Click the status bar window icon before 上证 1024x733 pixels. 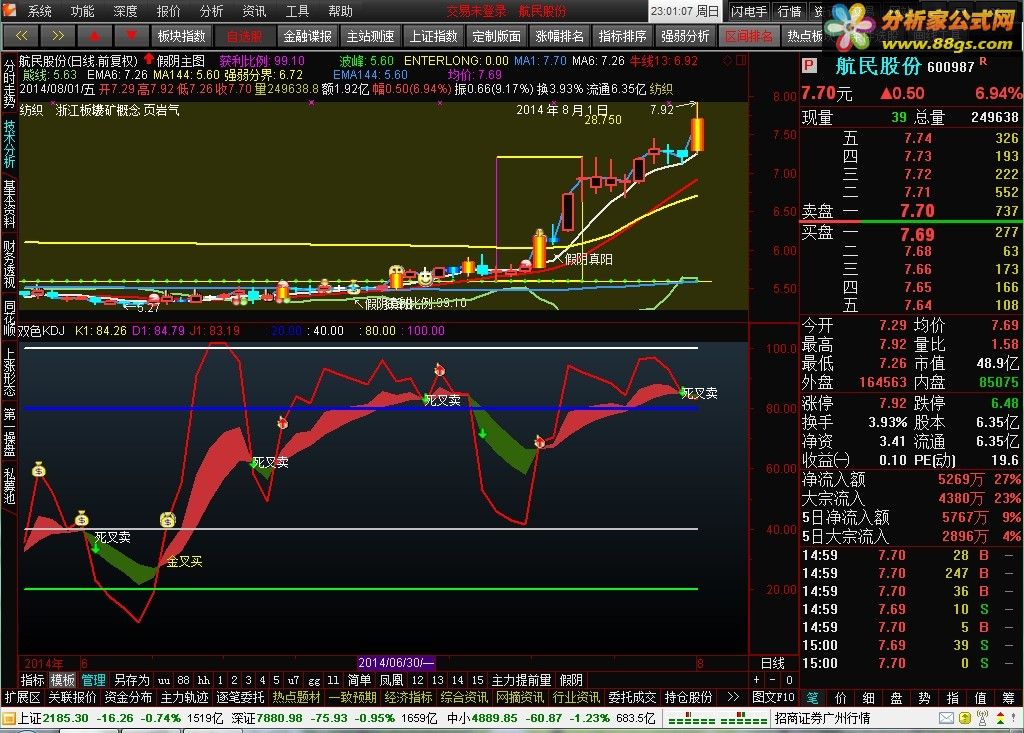coord(8,719)
